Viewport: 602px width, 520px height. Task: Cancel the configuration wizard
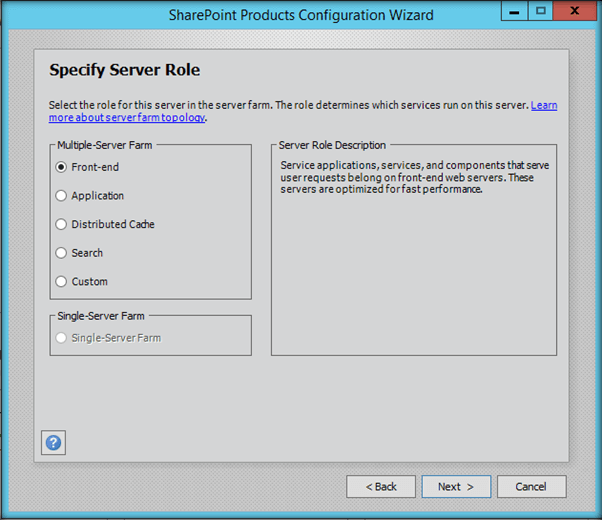coord(531,487)
